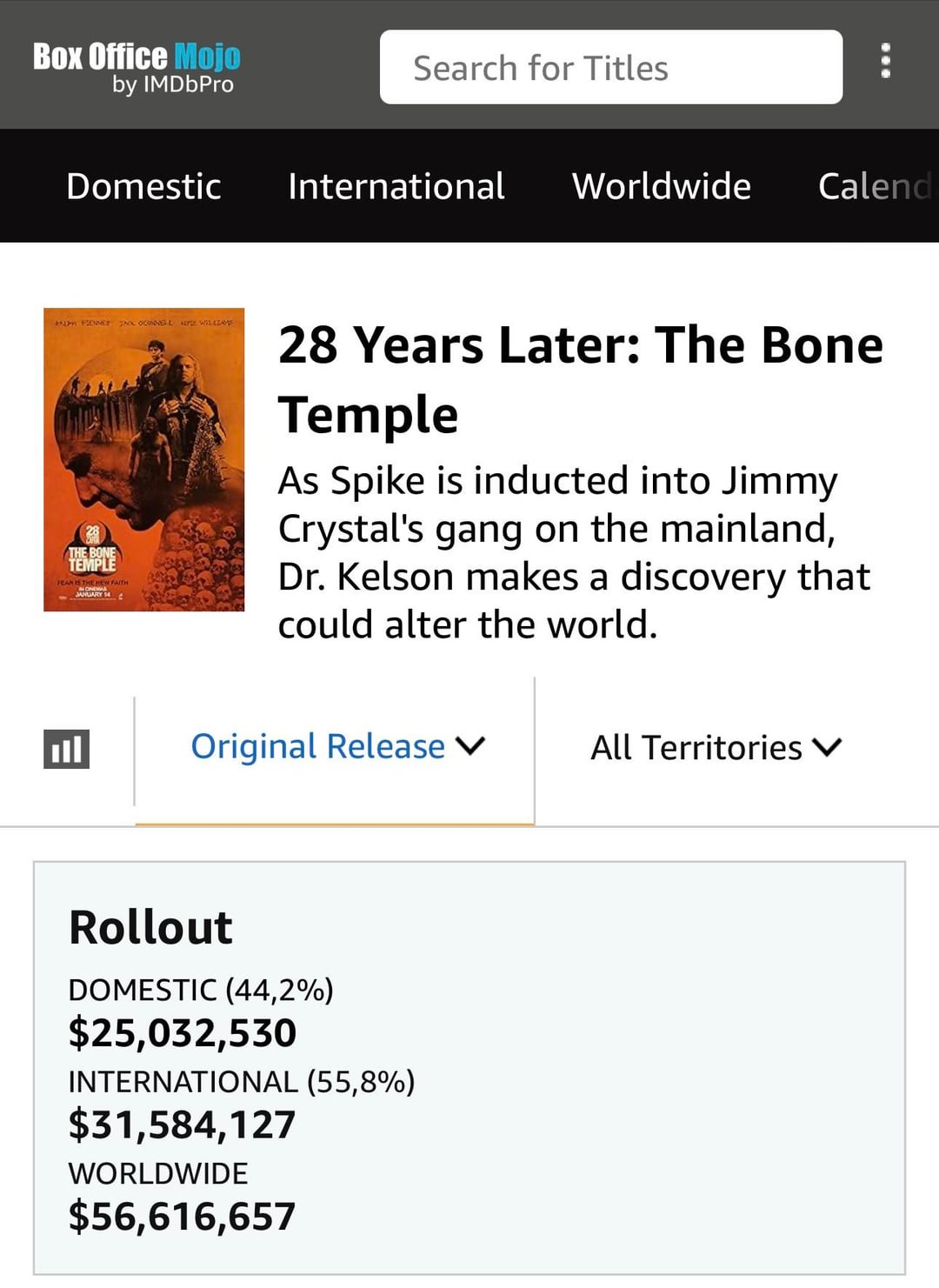This screenshot has height=1288, width=939.
Task: Open the Domestic navigation tab
Action: tap(143, 186)
